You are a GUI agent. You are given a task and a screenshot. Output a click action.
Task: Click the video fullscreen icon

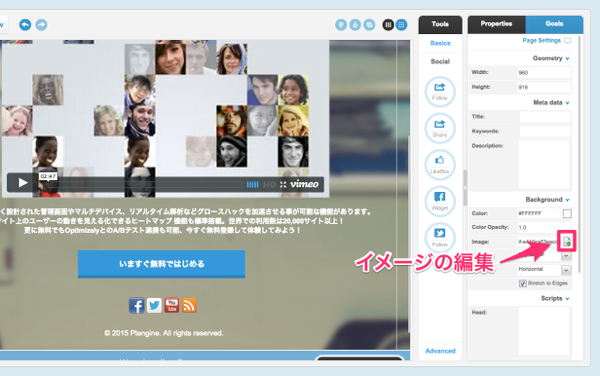283,185
